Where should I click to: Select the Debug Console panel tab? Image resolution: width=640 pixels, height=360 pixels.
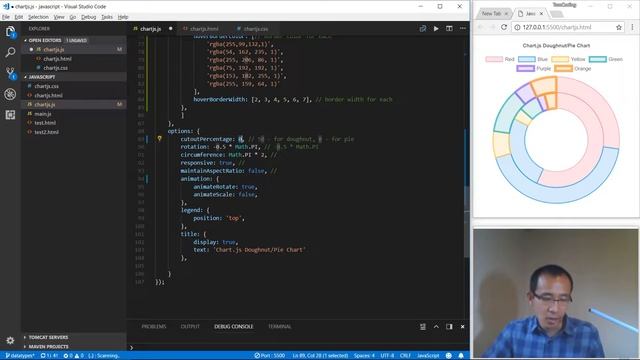pyautogui.click(x=234, y=327)
